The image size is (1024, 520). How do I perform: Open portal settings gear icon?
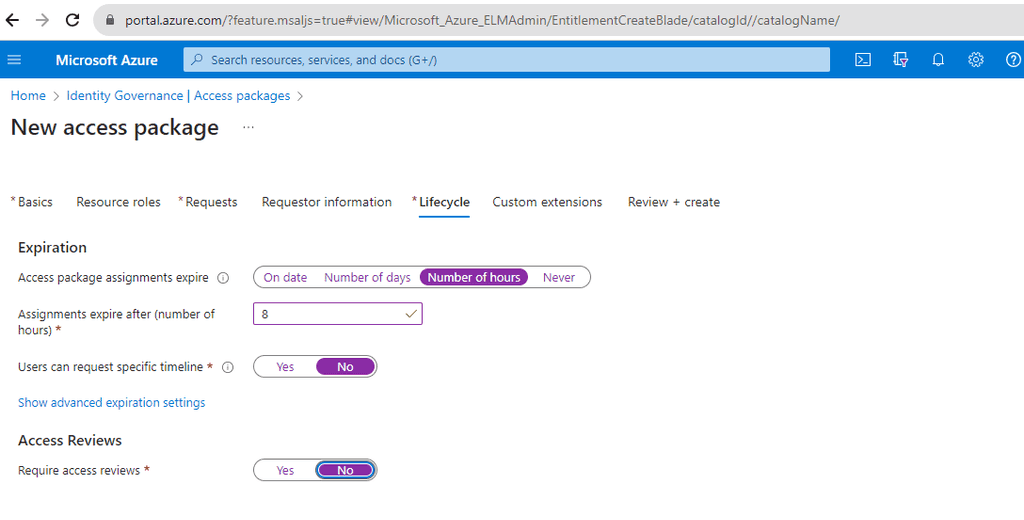(976, 60)
